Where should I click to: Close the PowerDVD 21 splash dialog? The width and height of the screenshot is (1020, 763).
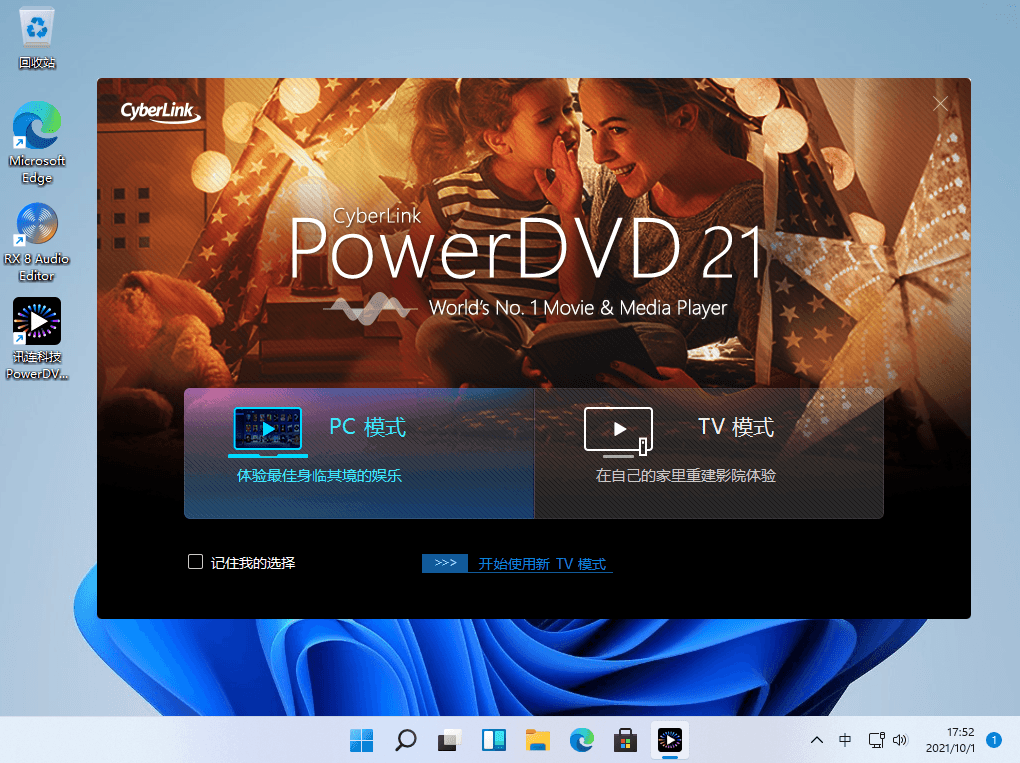940,103
